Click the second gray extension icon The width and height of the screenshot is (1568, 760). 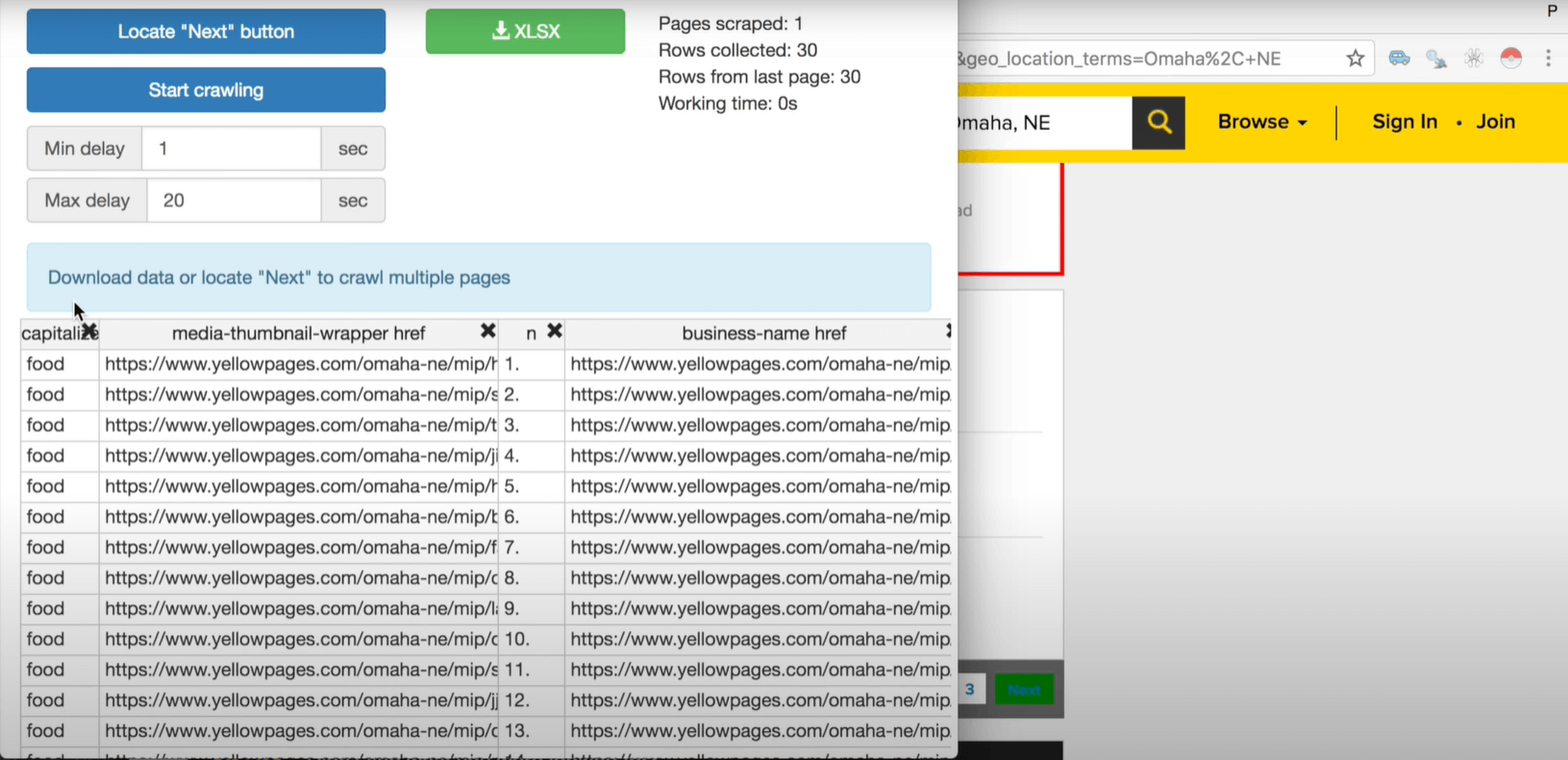(1436, 59)
